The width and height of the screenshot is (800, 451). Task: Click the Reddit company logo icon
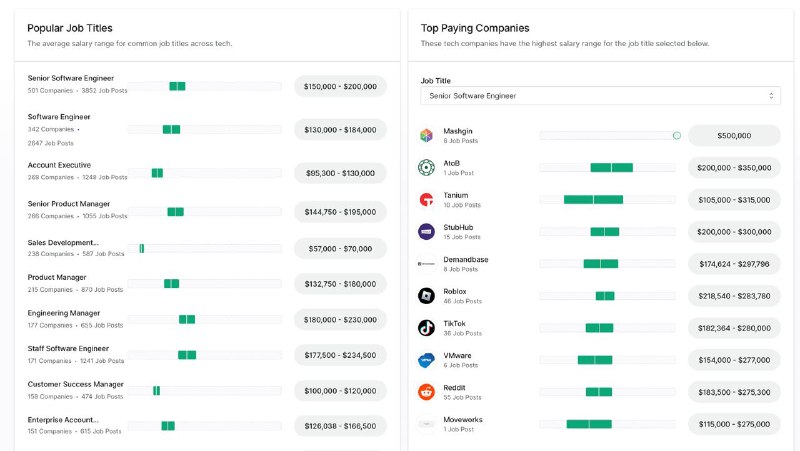(425, 391)
